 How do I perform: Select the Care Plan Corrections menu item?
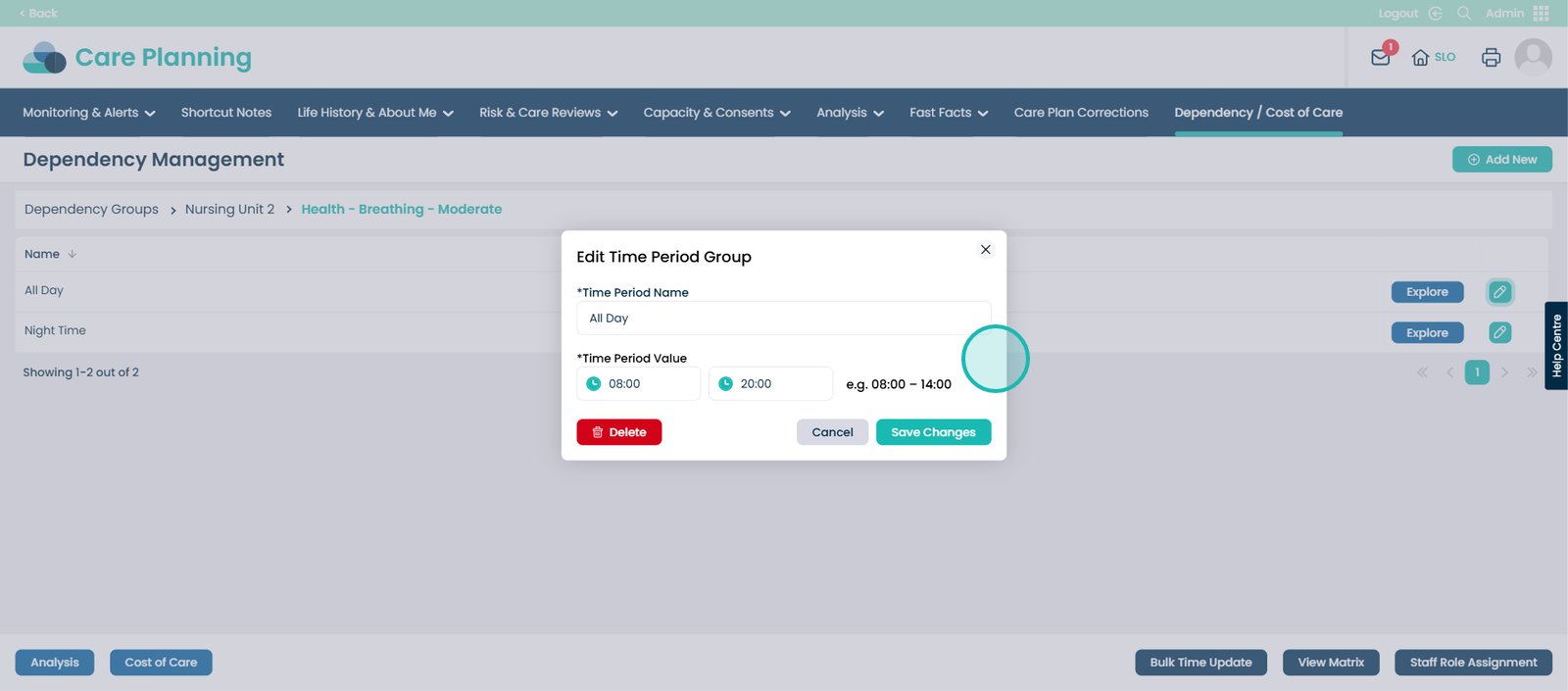pyautogui.click(x=1081, y=113)
